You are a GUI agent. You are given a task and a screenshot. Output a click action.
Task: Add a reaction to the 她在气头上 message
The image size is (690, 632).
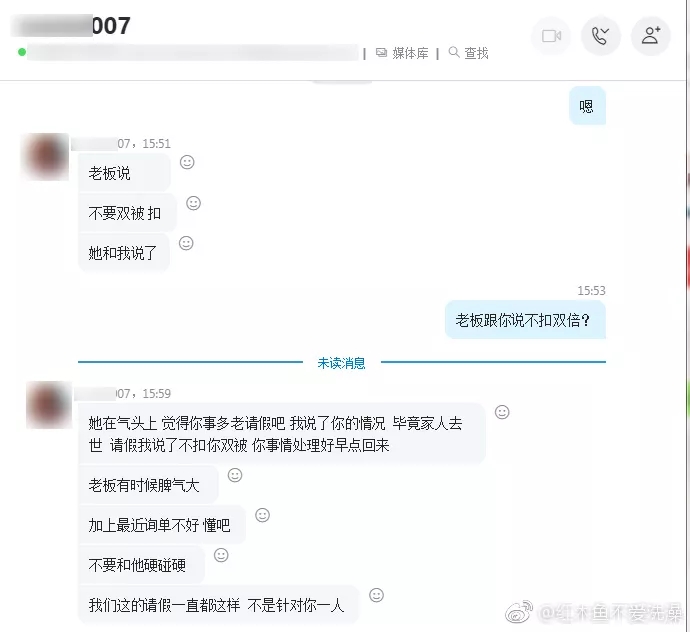(x=502, y=412)
